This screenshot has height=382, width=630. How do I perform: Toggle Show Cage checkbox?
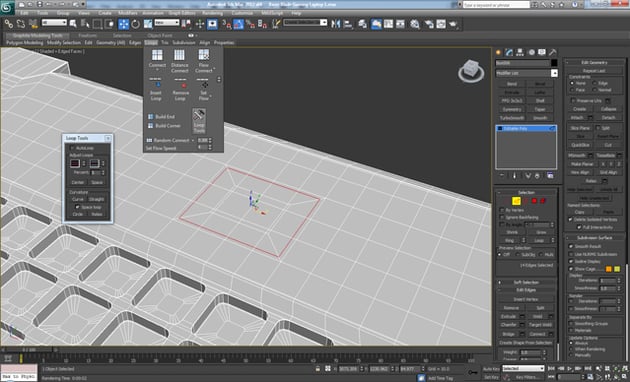[571, 269]
